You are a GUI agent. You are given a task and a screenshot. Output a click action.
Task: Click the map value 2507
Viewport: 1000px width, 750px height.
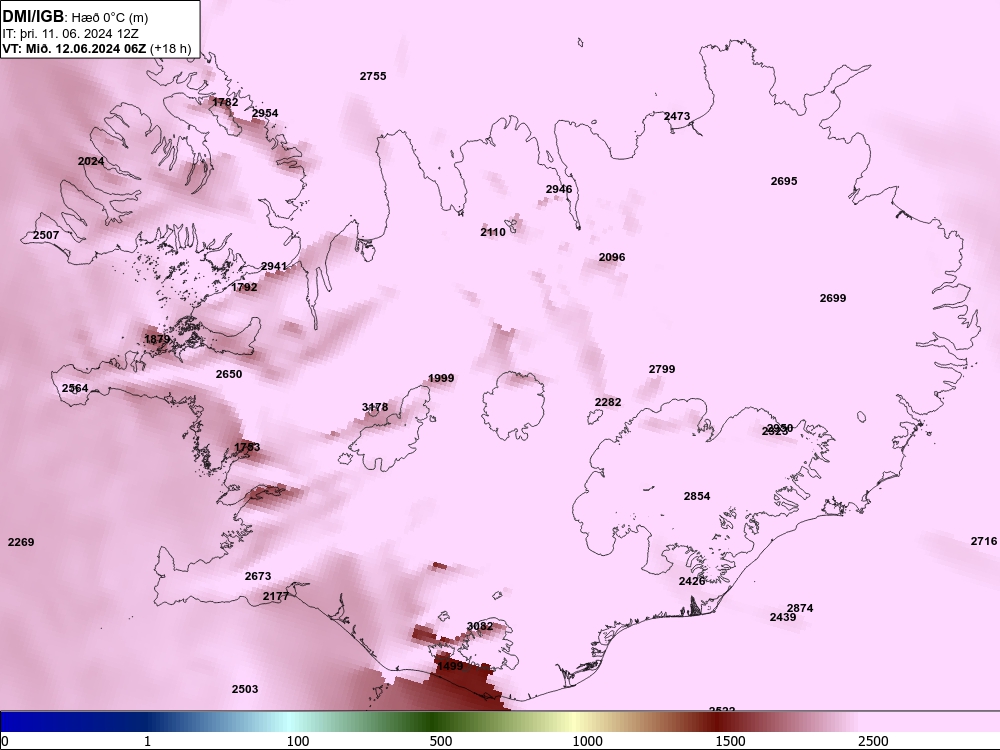pos(45,235)
